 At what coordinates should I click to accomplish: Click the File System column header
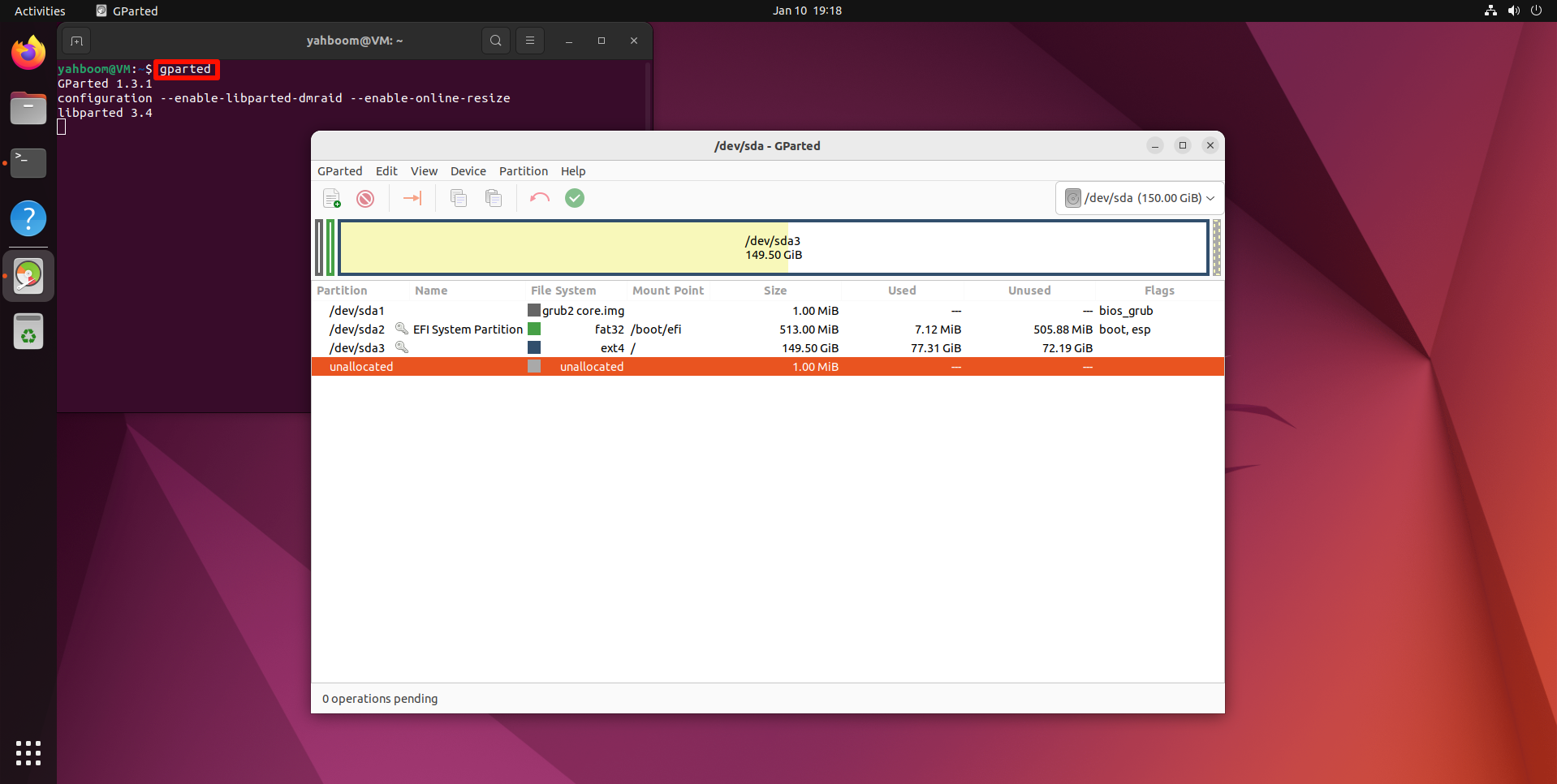pyautogui.click(x=563, y=291)
